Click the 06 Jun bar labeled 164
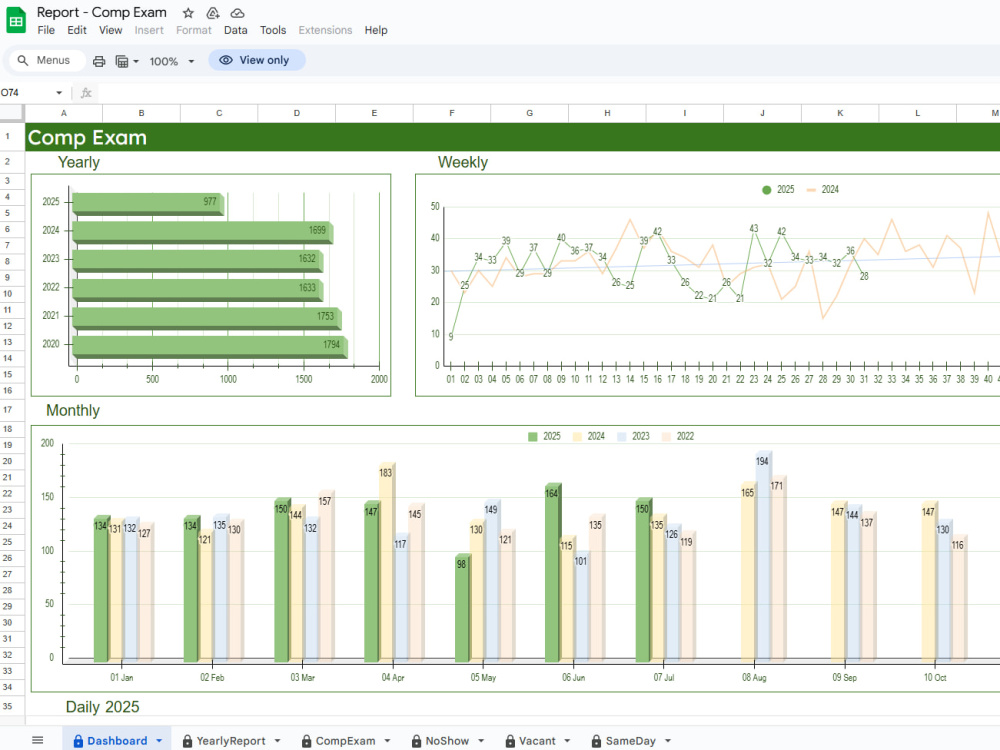The width and height of the screenshot is (1000, 750). 553,572
